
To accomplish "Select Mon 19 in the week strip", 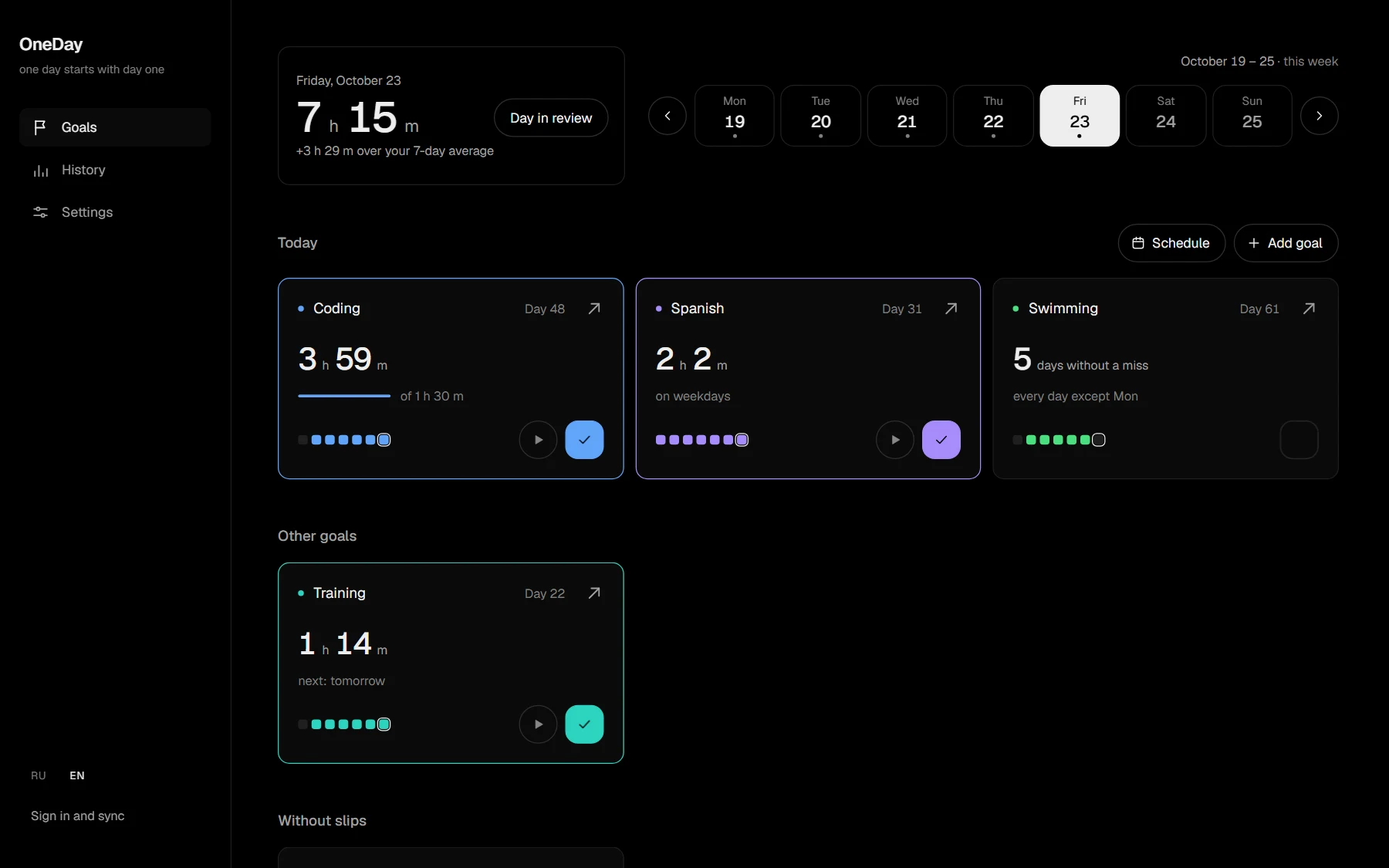I will [735, 116].
